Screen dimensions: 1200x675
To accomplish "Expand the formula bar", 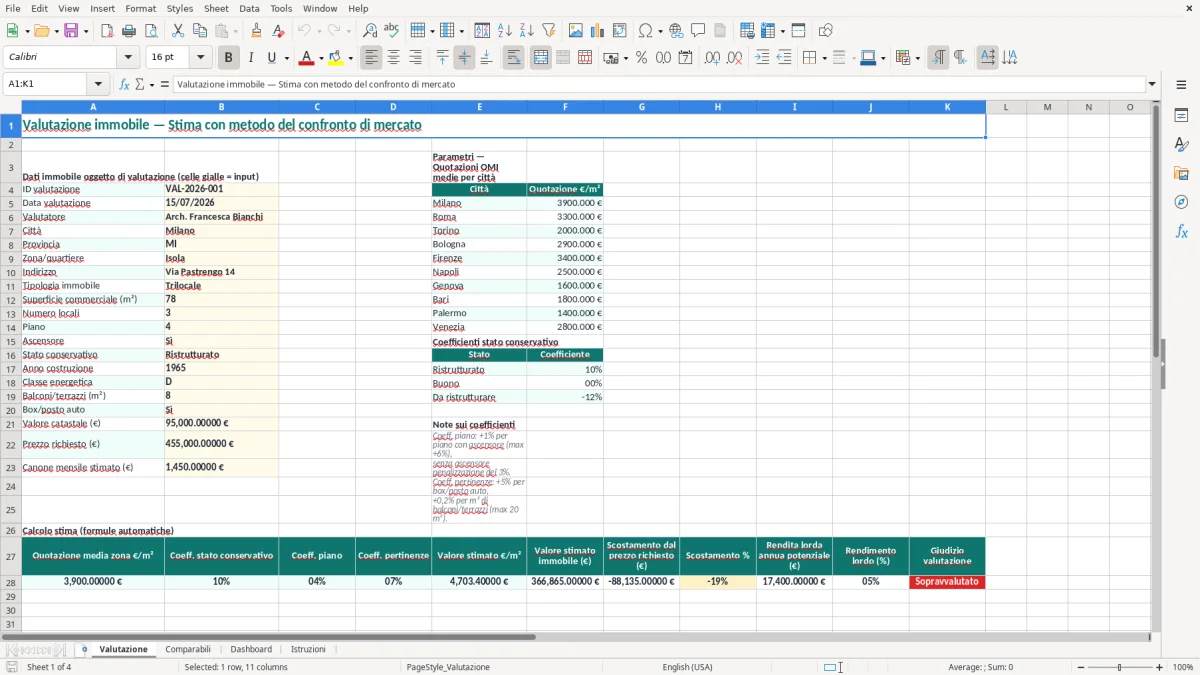I will (1152, 84).
